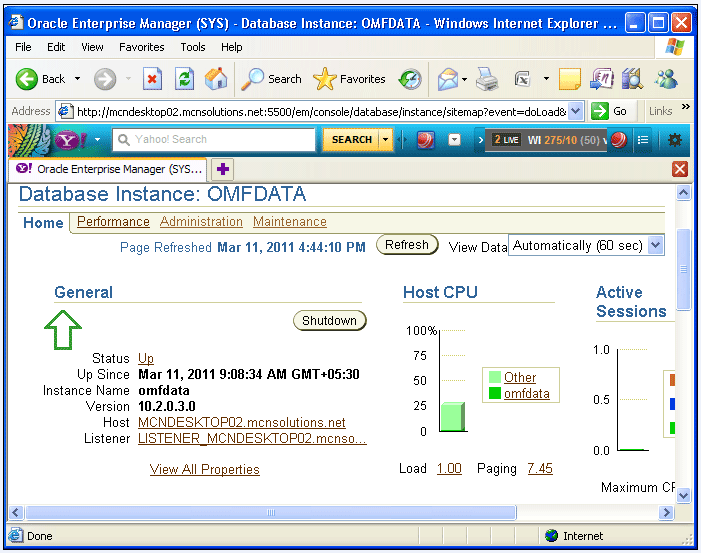701x553 pixels.
Task: Expand the Links toolbar chevron
Action: click(685, 106)
